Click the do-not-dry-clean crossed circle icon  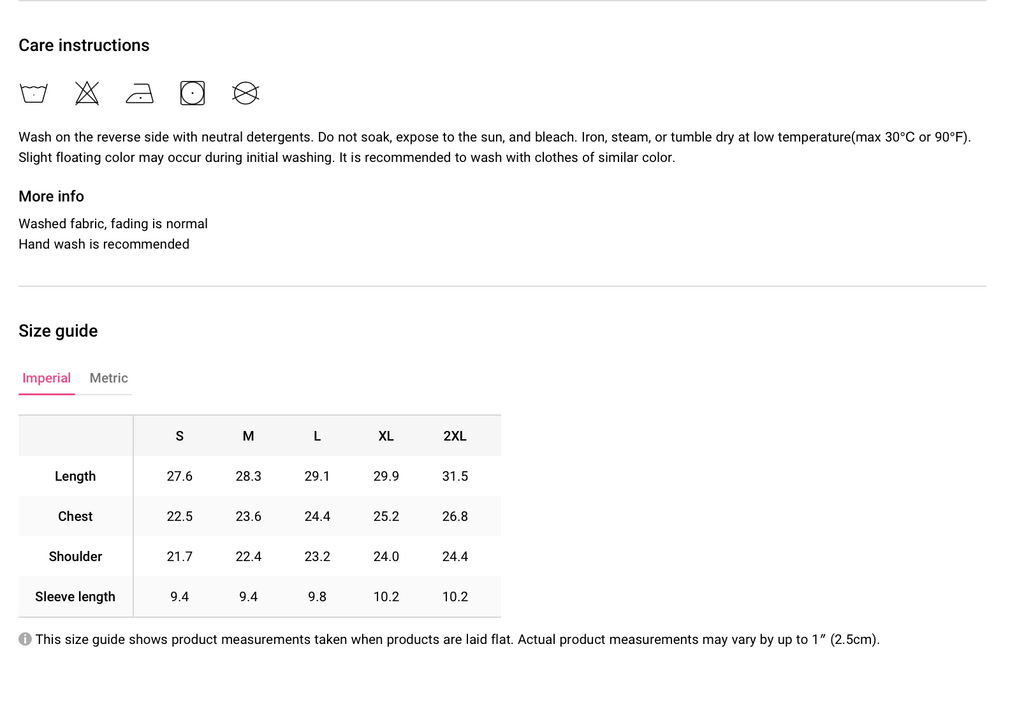tap(246, 93)
